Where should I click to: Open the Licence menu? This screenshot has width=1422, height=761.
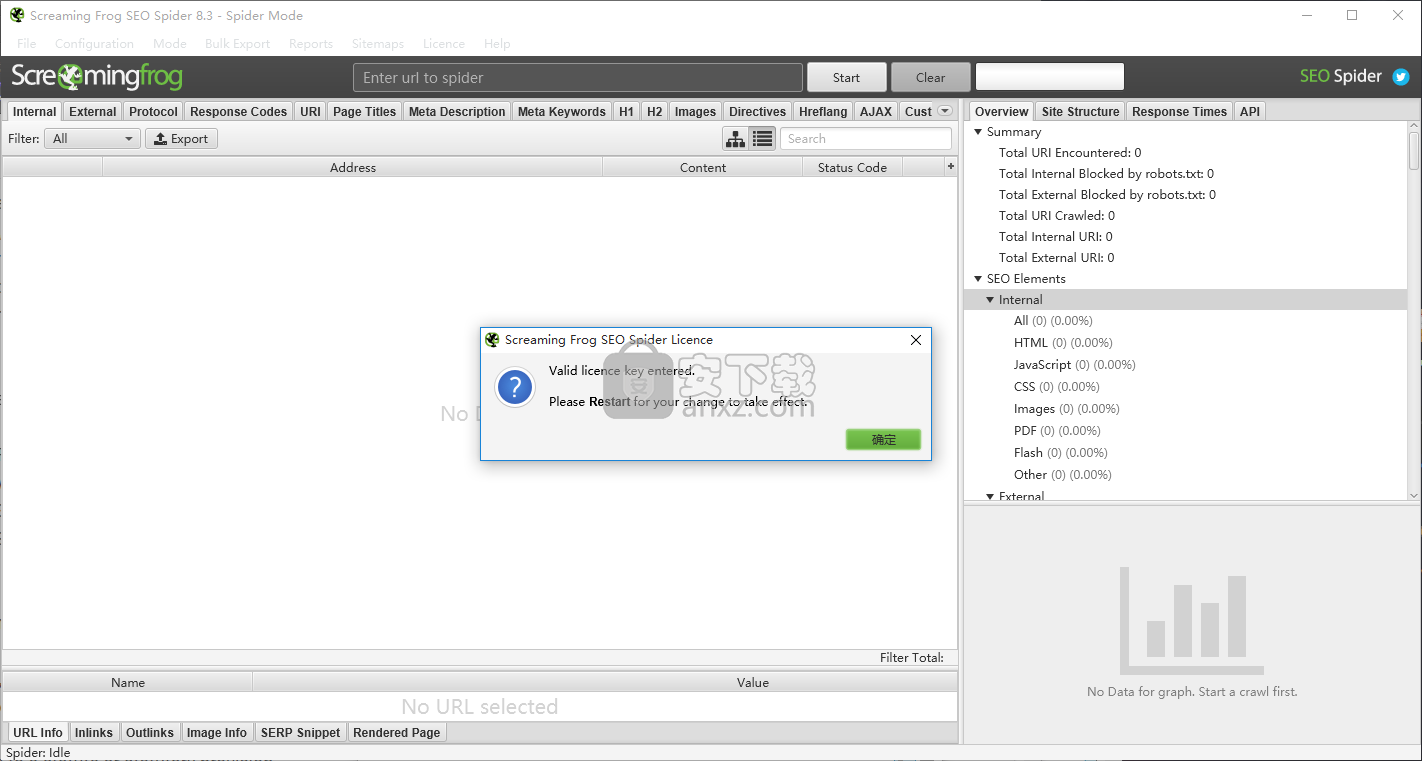444,44
